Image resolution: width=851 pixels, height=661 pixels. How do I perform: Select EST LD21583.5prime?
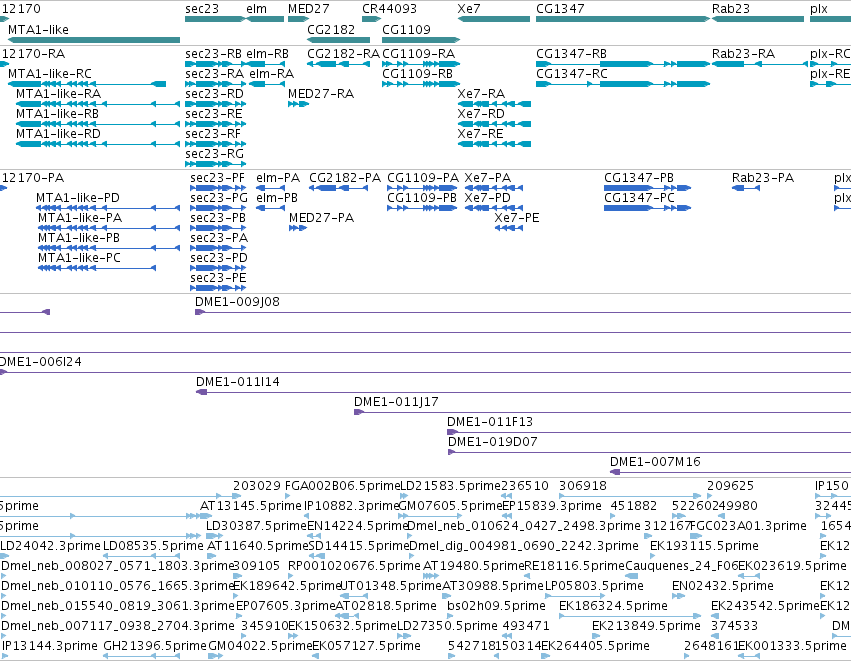pos(450,486)
